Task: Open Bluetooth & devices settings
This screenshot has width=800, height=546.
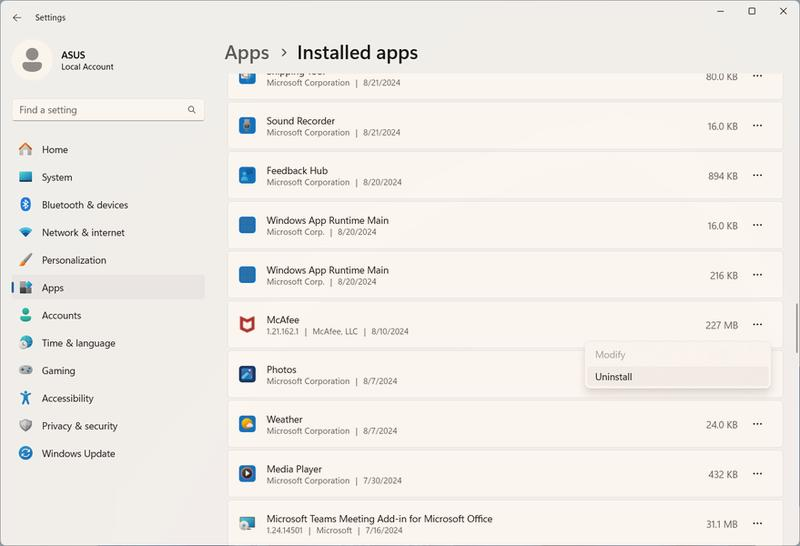Action: click(x=108, y=205)
